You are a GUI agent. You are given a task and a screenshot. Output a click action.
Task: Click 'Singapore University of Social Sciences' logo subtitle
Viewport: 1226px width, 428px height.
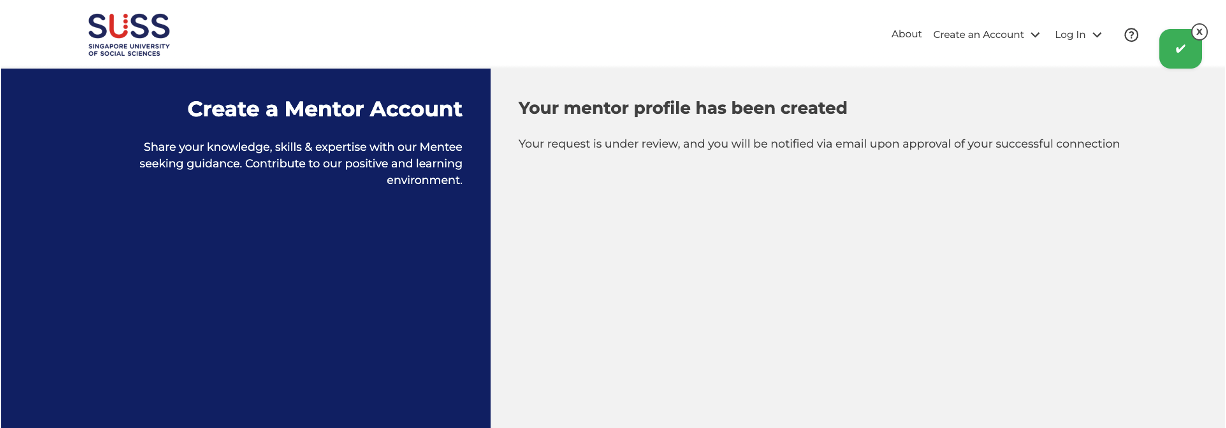tap(128, 49)
